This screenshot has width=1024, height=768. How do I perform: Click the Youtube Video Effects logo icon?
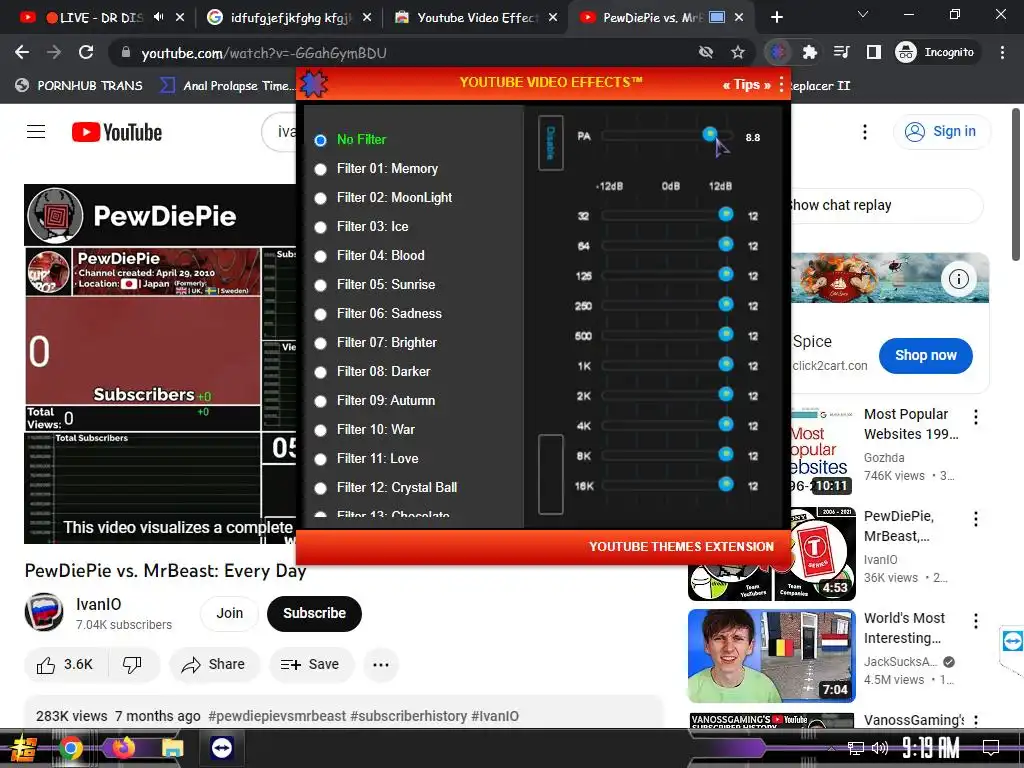313,84
